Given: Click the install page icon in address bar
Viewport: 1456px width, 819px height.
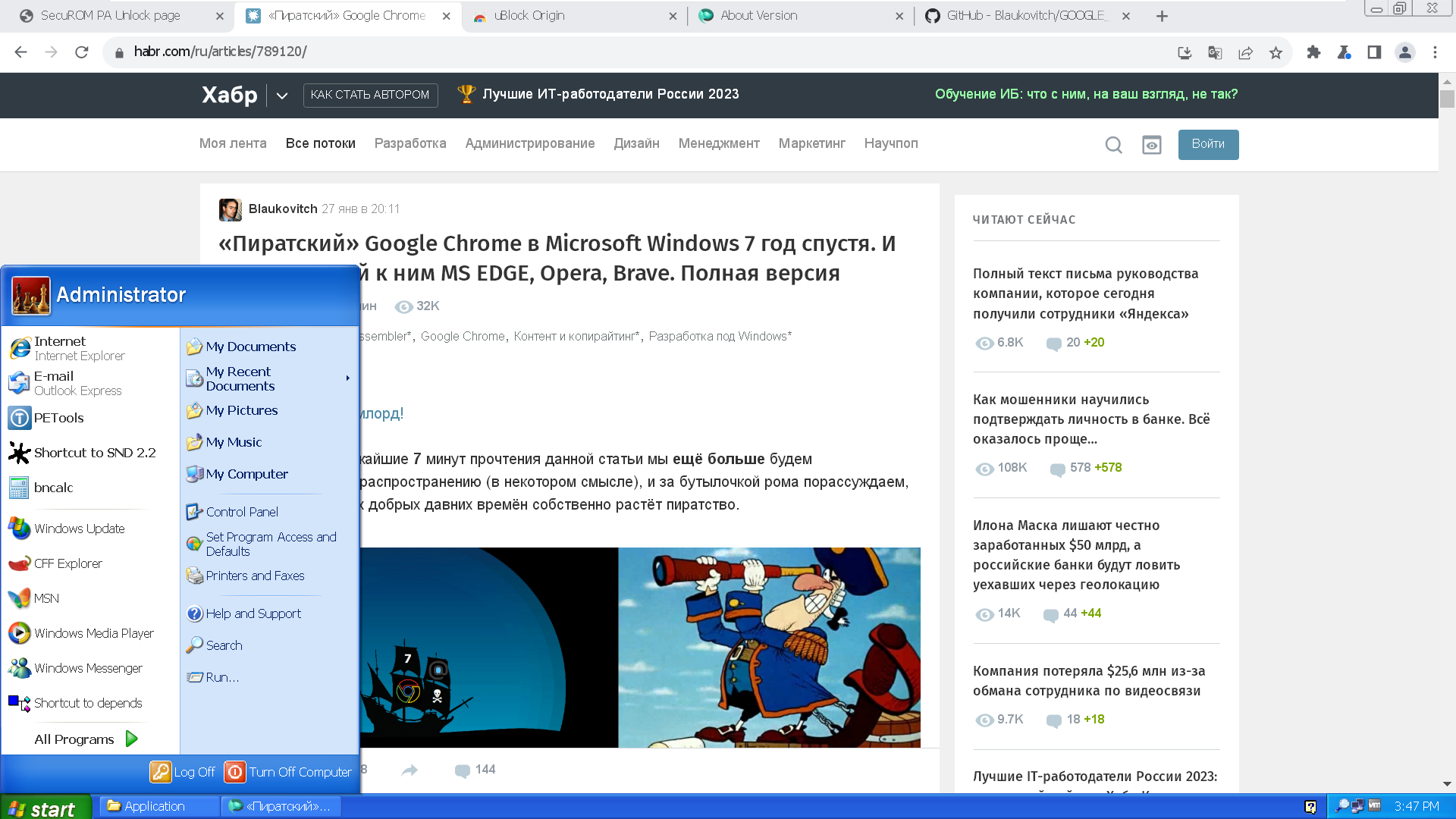Looking at the screenshot, I should 1185,52.
